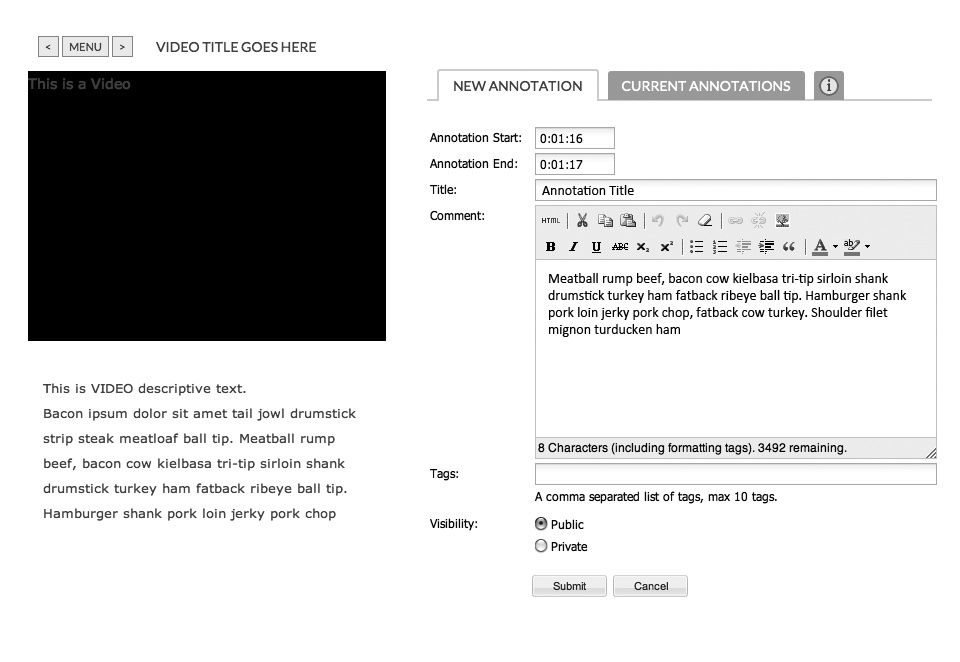Toggle the HTML source view
This screenshot has height=662, width=960.
(x=551, y=221)
